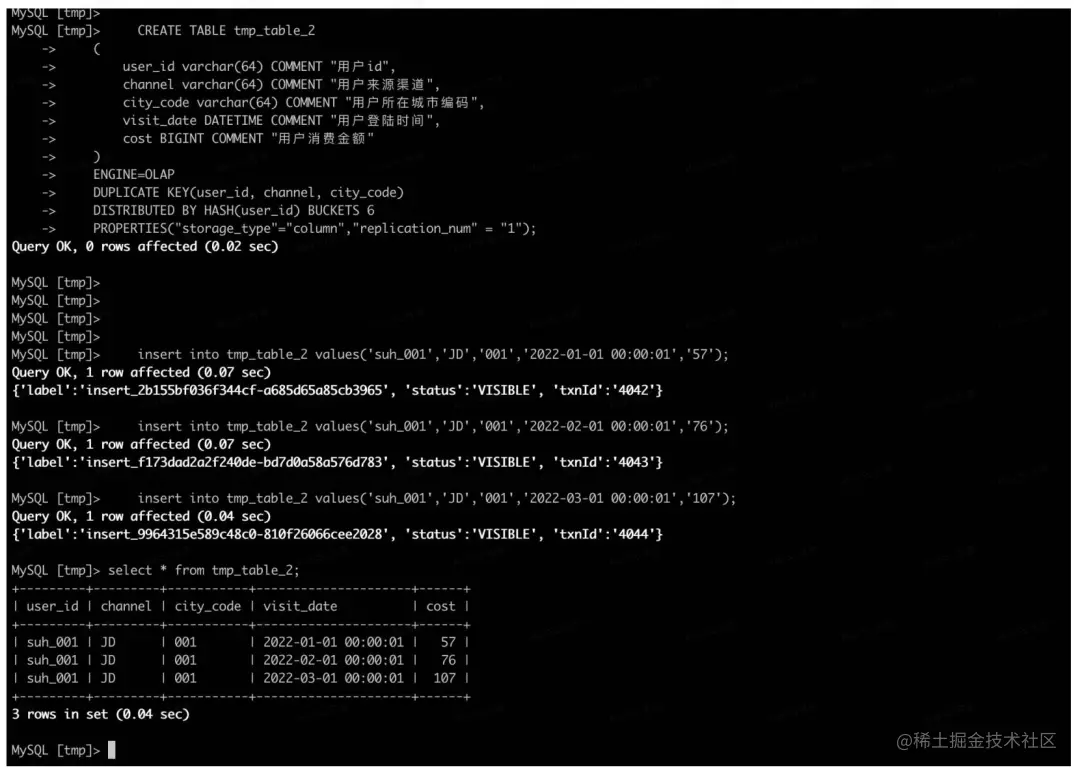Click the terminal cursor at the last prompt
The image size is (1080, 774).
(x=112, y=750)
